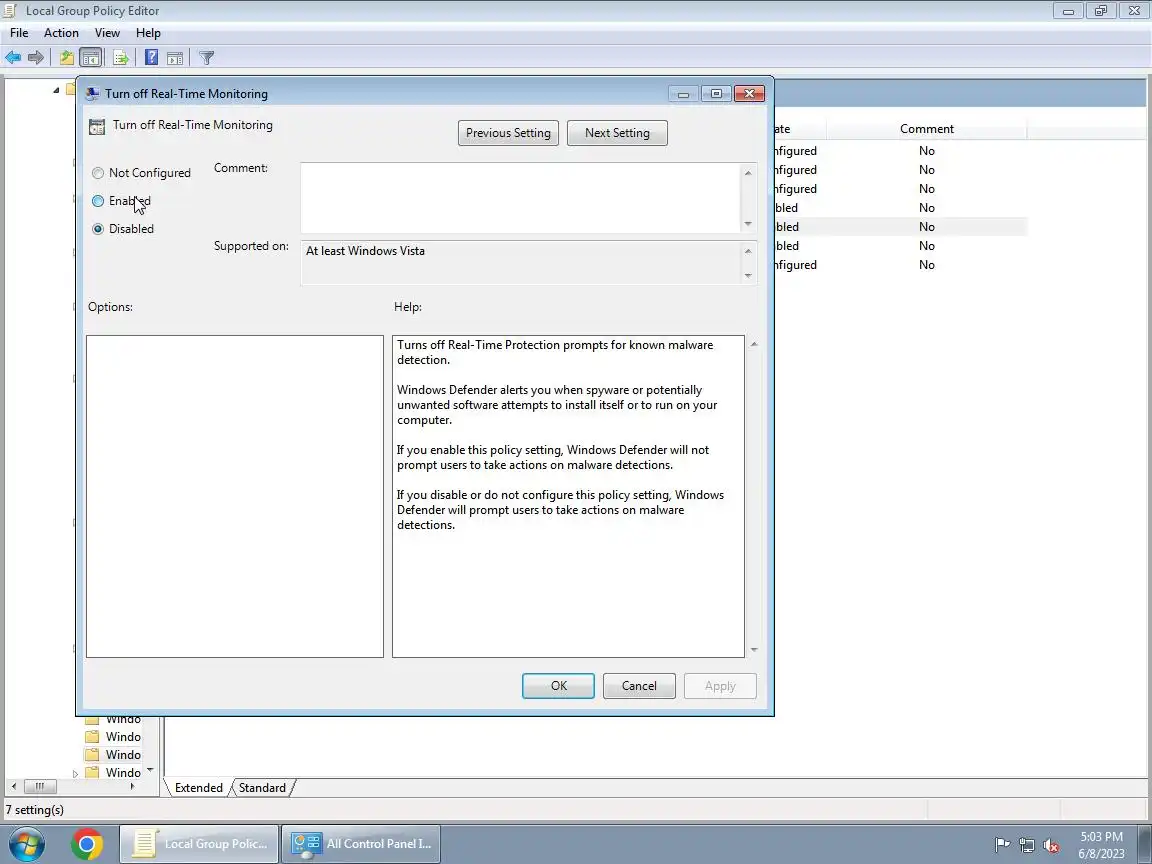Screen dimensions: 1152x864
Task: Click the Filter funnel toolbar icon
Action: (x=207, y=57)
